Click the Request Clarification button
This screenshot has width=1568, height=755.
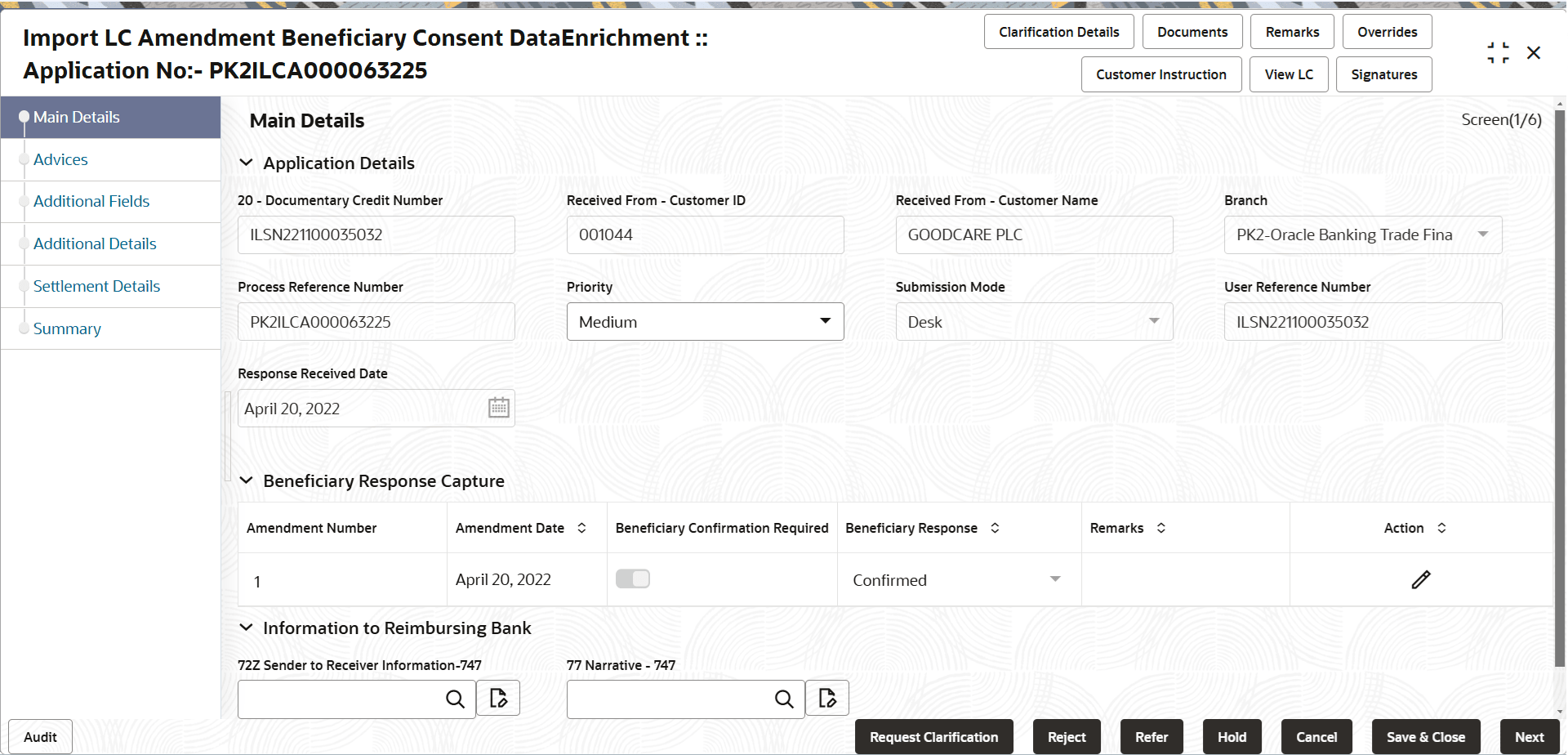tap(933, 737)
